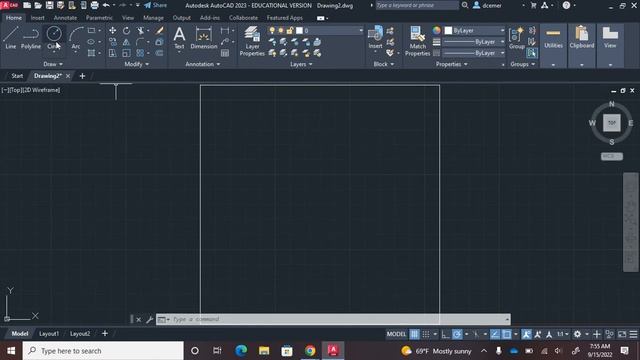640x360 pixels.
Task: Click the layer color white swatch
Action: click(x=299, y=31)
